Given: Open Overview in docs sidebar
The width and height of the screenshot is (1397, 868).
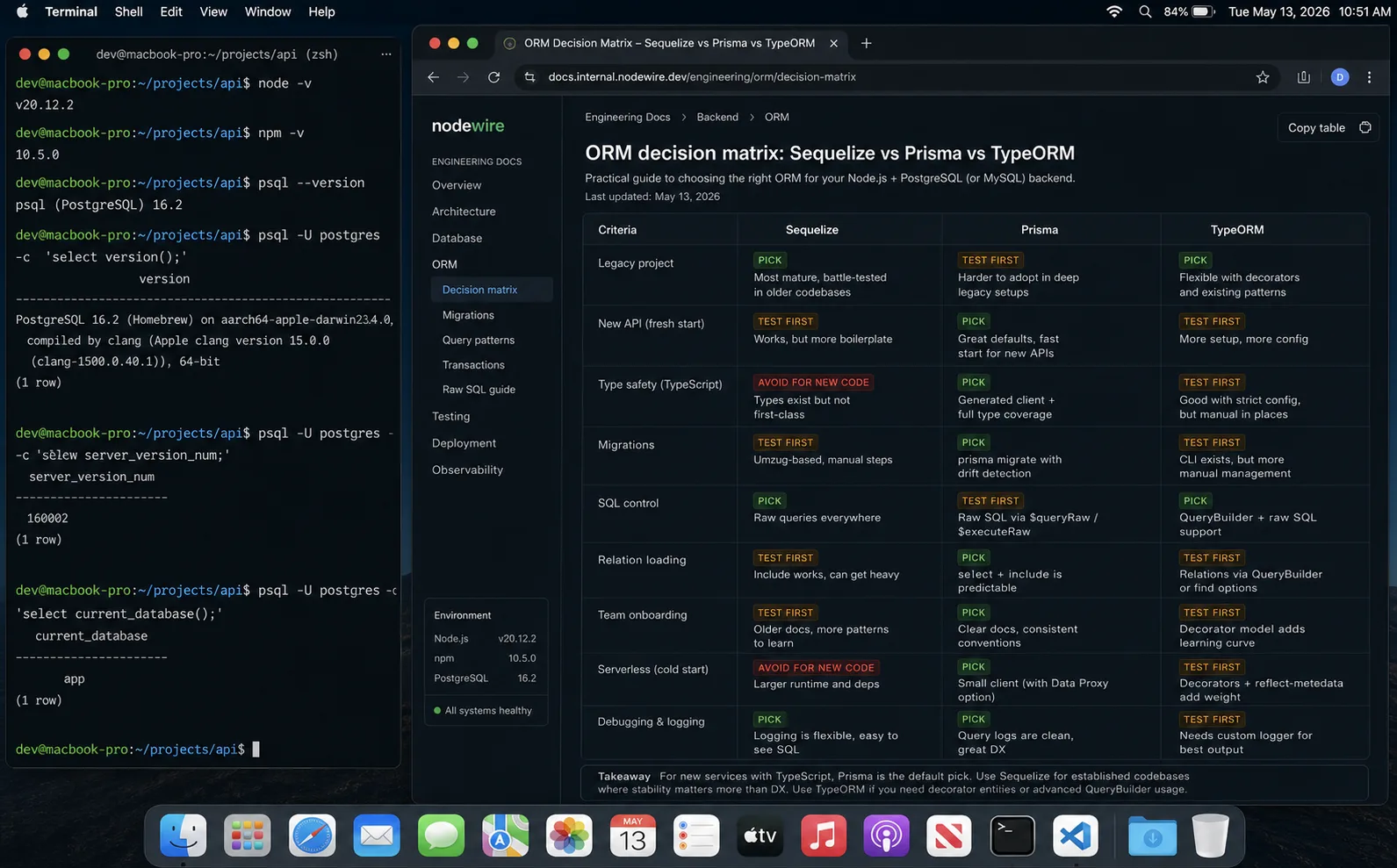Looking at the screenshot, I should (x=457, y=185).
